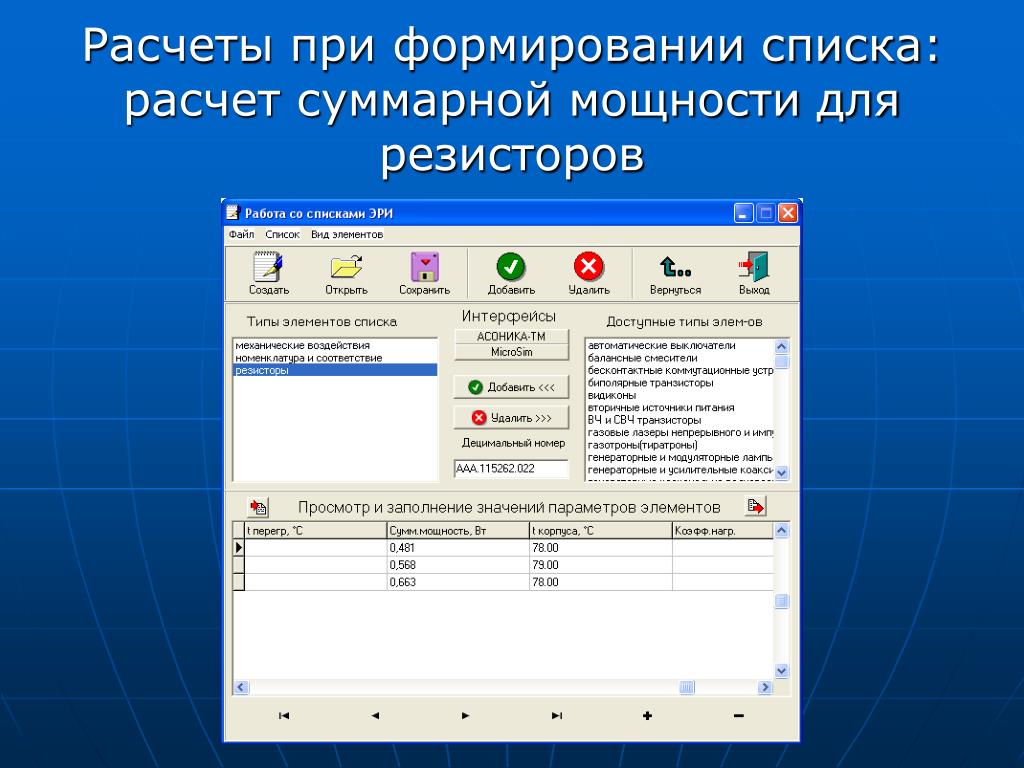The width and height of the screenshot is (1024, 768).
Task: Click the Коэфф.нагр. column header
Action: (x=723, y=531)
